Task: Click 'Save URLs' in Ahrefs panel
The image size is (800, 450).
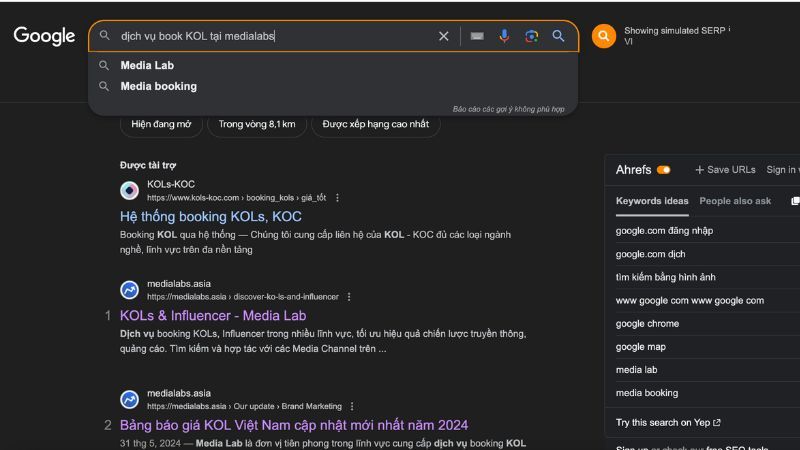Action: tap(725, 170)
